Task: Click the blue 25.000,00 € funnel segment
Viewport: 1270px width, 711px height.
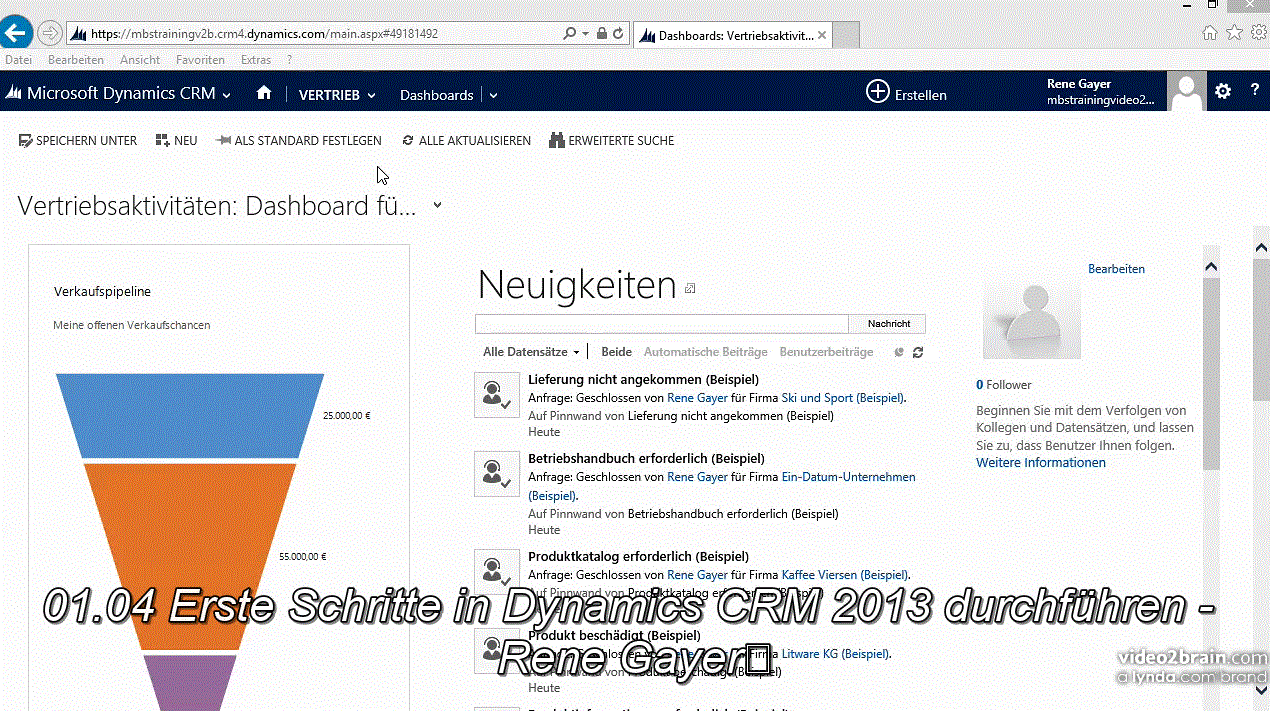Action: (190, 415)
